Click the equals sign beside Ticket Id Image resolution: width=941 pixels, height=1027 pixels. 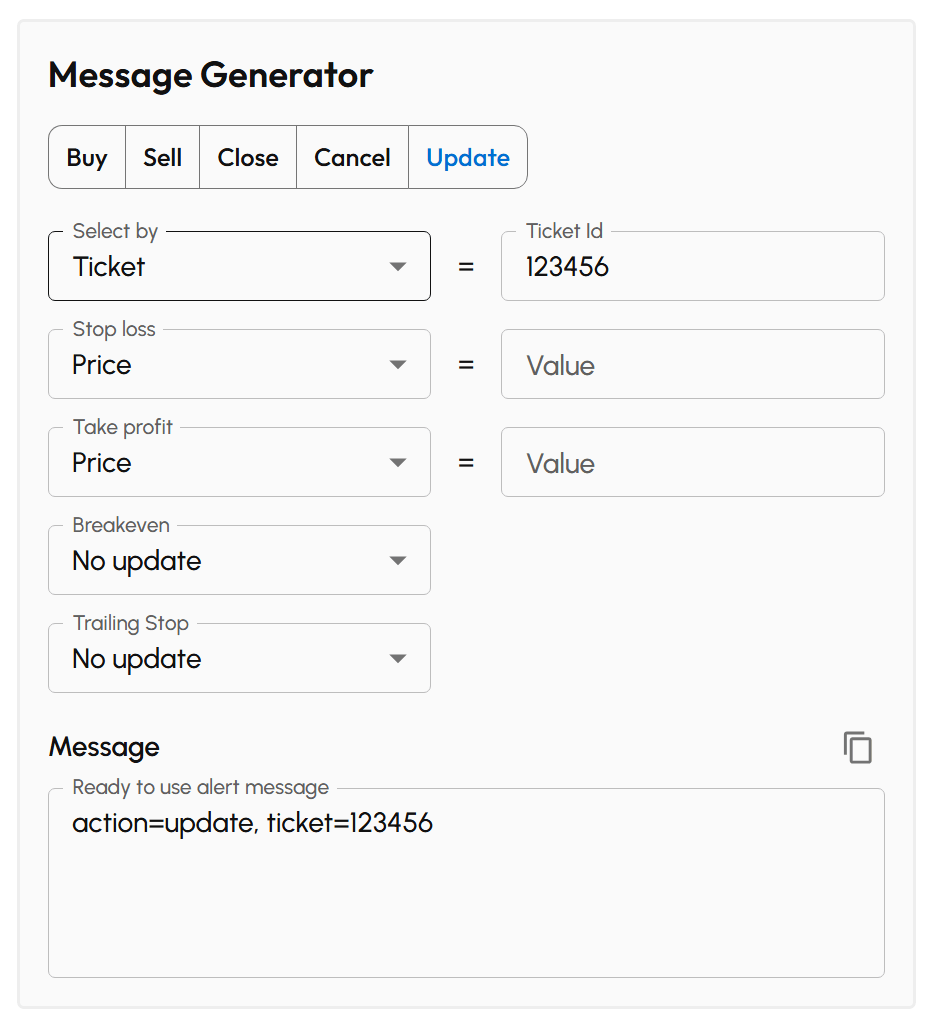point(466,265)
